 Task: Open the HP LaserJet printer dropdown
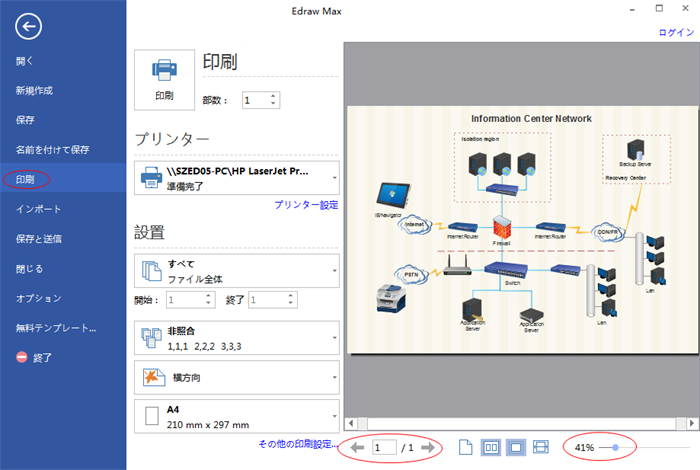[236, 178]
